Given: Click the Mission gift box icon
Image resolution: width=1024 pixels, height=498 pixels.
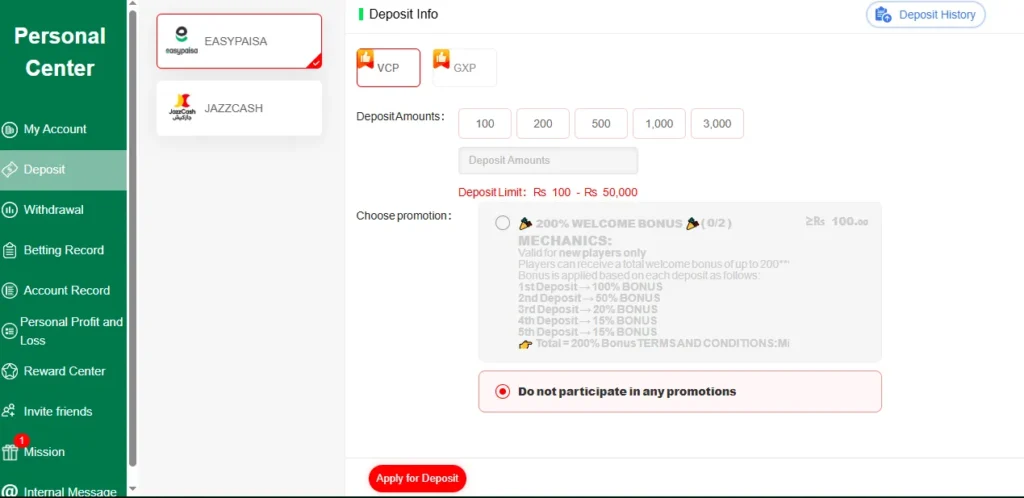Looking at the screenshot, I should 9,452.
